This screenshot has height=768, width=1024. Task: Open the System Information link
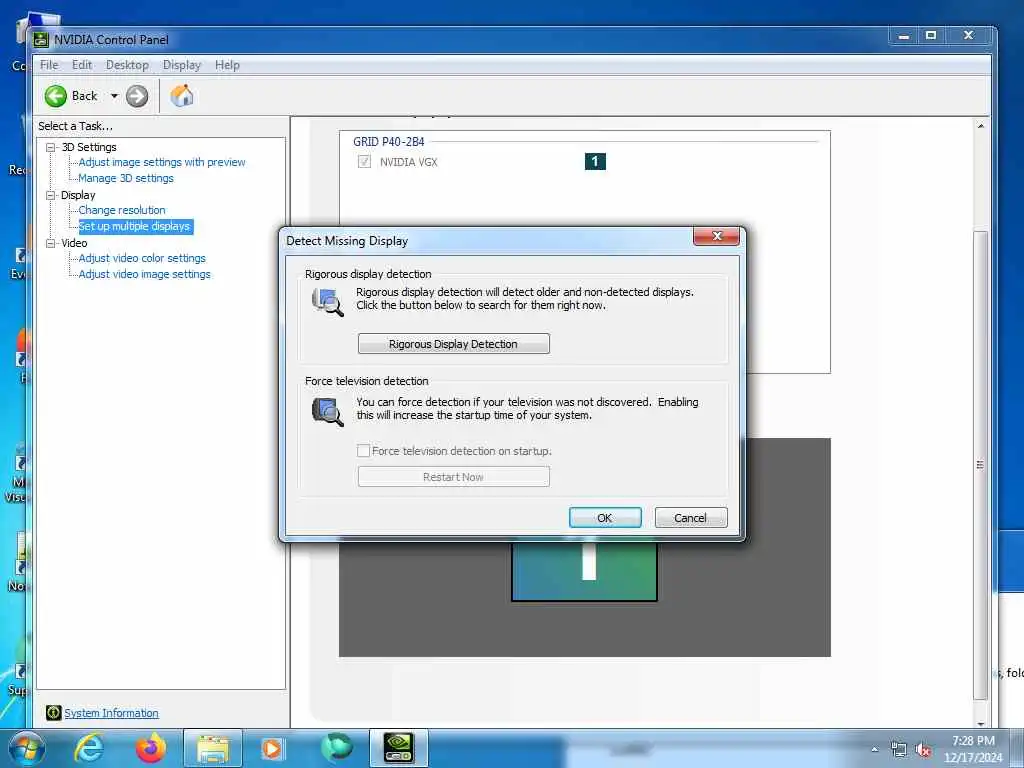pyautogui.click(x=112, y=713)
